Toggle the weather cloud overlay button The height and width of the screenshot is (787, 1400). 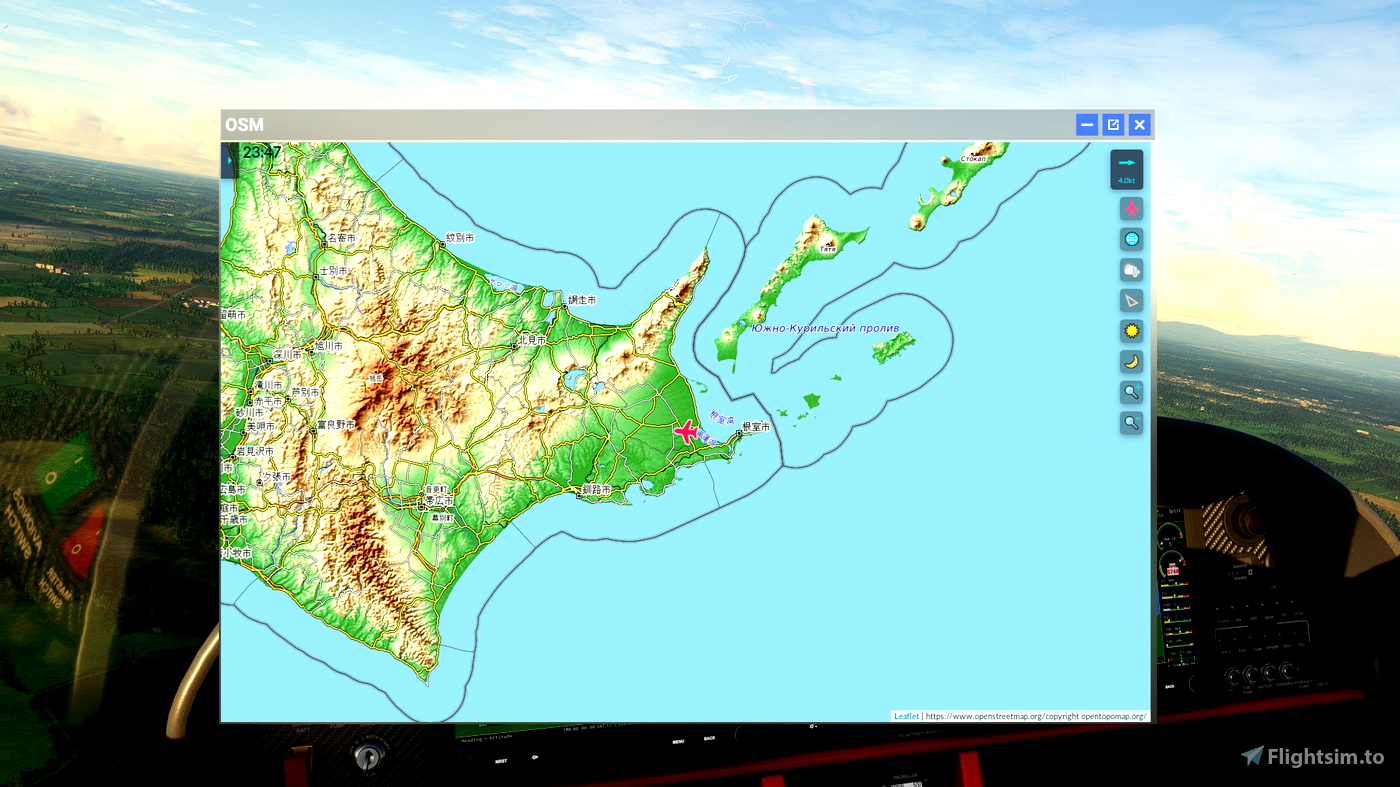click(1131, 270)
